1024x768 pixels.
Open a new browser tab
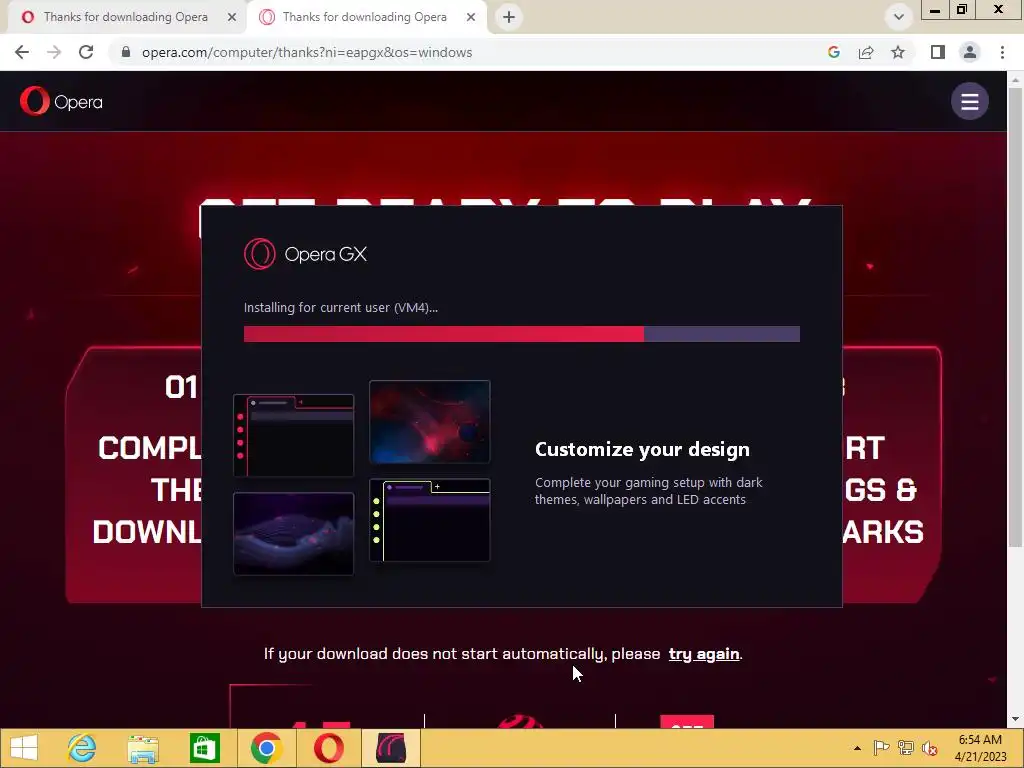pos(509,17)
